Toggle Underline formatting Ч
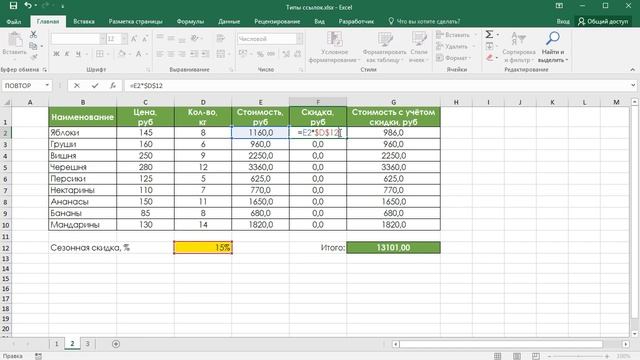Image resolution: width=640 pixels, height=360 pixels. 78,54
